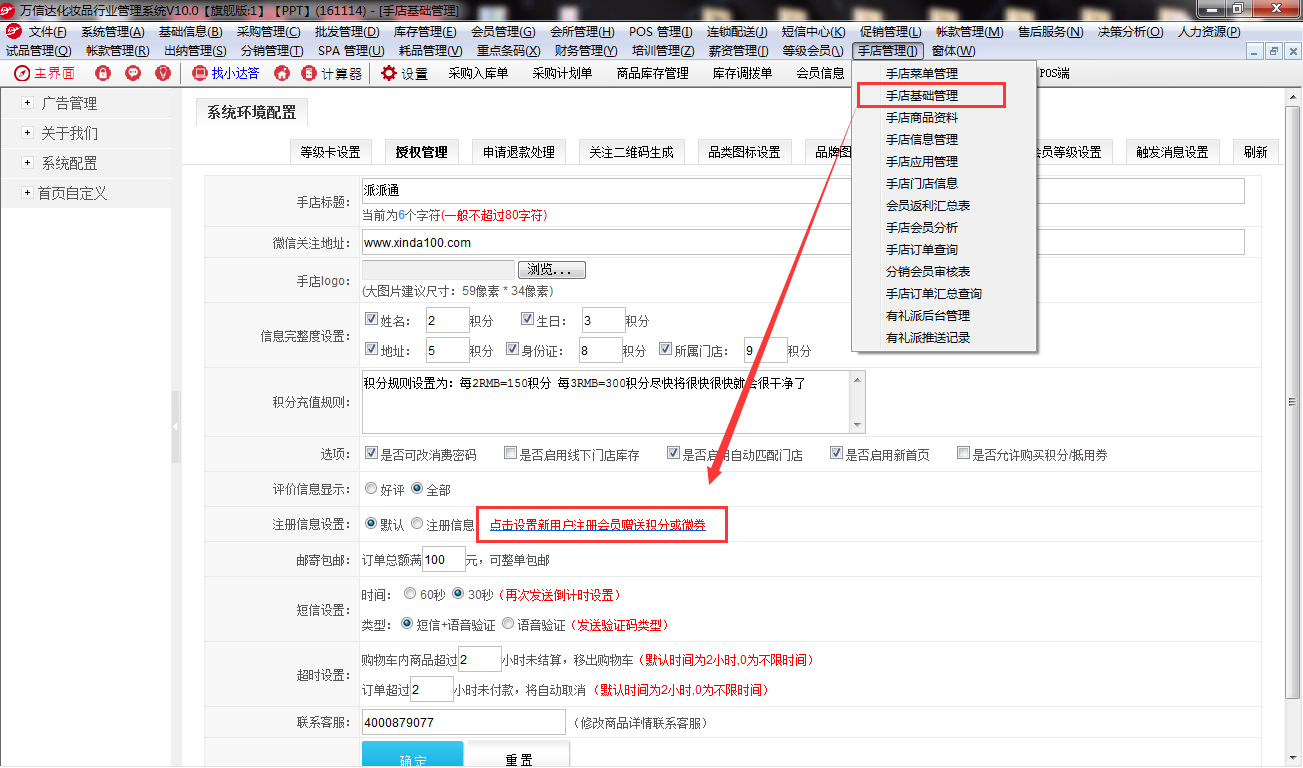Image resolution: width=1303 pixels, height=768 pixels.
Task: Switch to the 申请退款处理 tab
Action: pyautogui.click(x=518, y=152)
